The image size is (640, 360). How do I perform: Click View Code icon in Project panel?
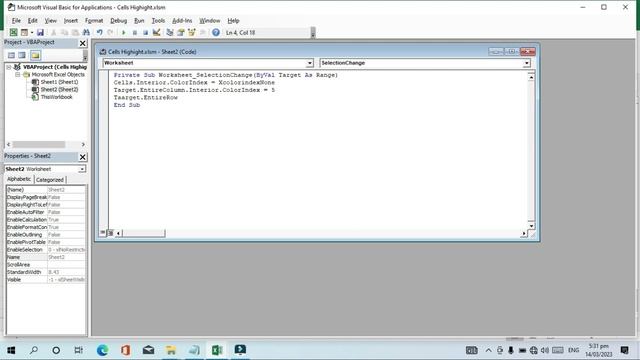pos(11,55)
